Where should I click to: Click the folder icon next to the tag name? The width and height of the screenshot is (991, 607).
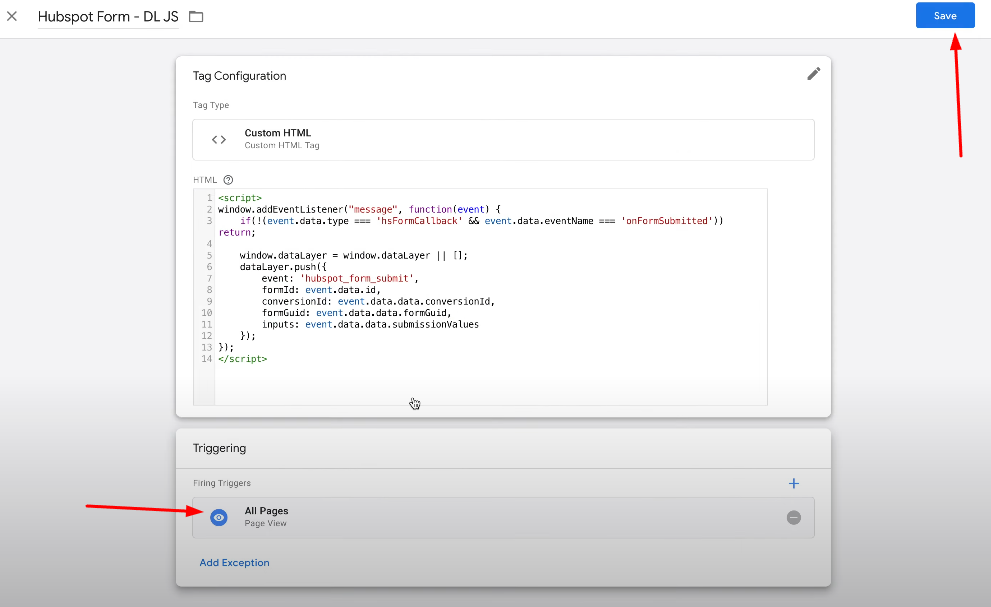(196, 16)
